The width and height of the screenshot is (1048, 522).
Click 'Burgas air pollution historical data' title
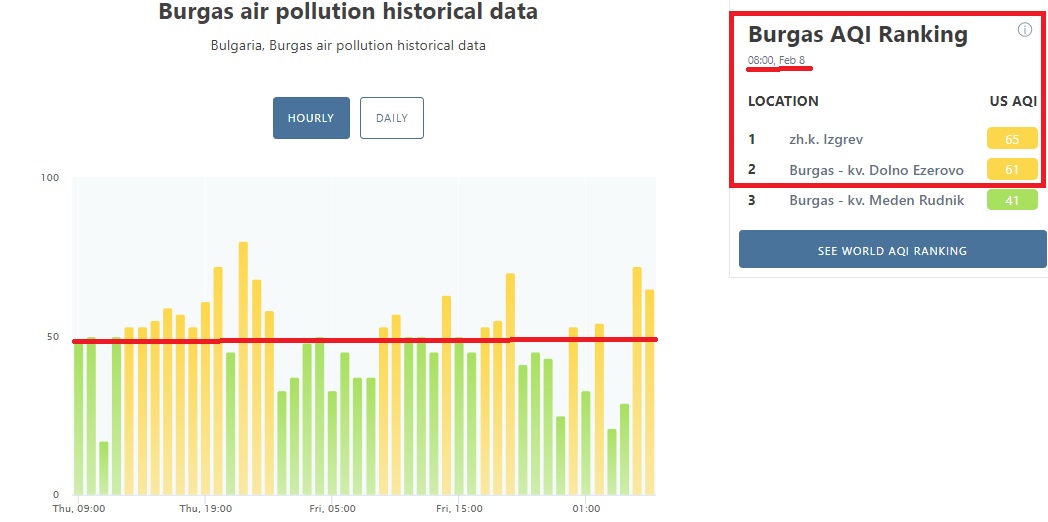tap(348, 11)
